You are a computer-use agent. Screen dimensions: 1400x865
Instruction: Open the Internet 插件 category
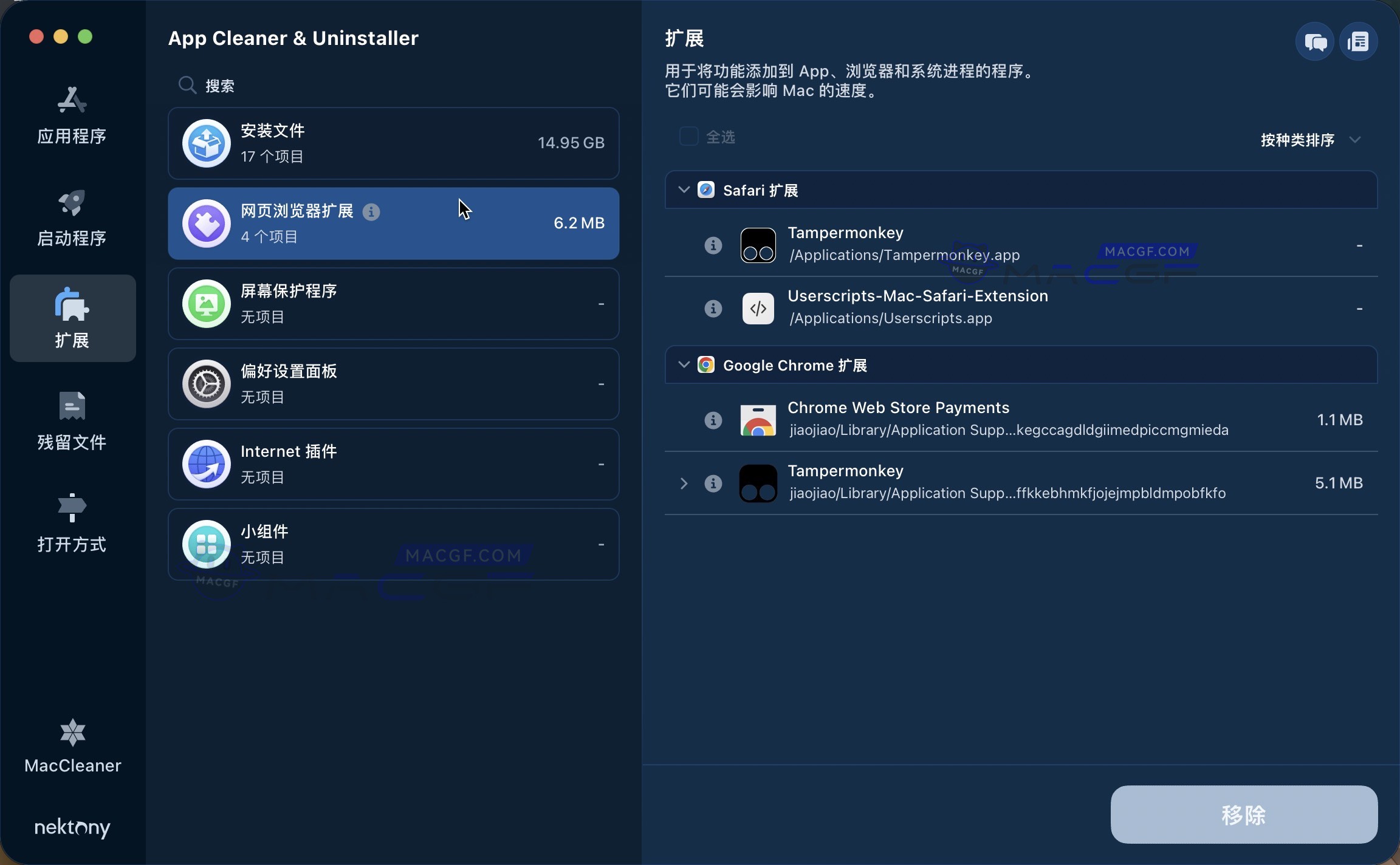[x=394, y=464]
